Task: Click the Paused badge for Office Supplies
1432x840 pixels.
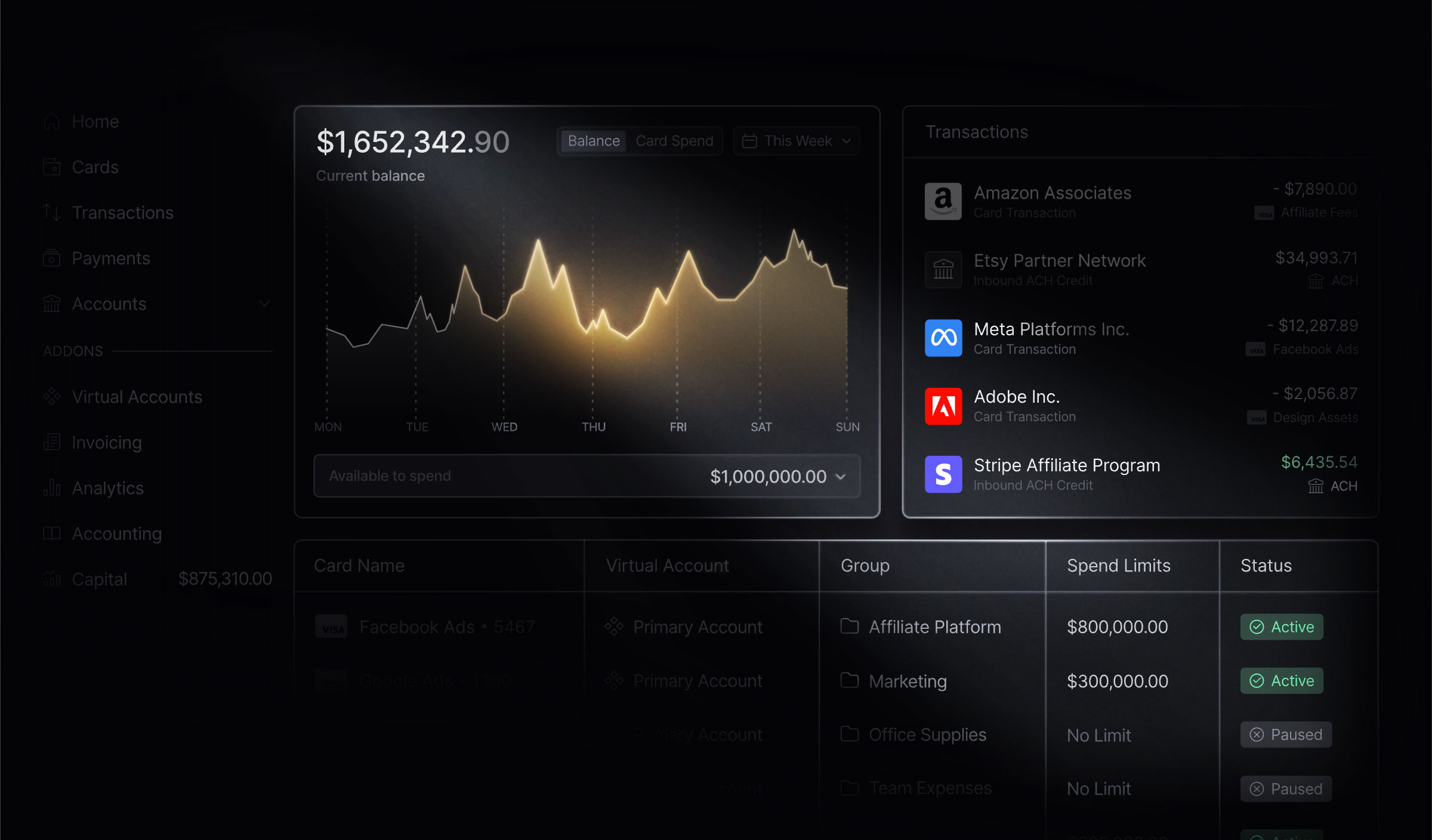Action: 1286,734
